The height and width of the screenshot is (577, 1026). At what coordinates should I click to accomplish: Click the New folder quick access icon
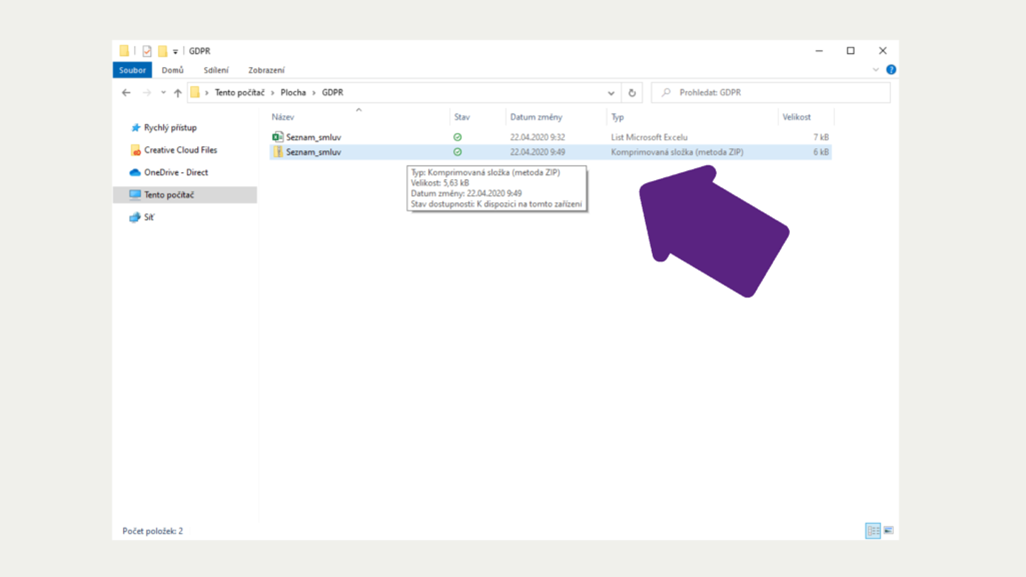pos(162,51)
